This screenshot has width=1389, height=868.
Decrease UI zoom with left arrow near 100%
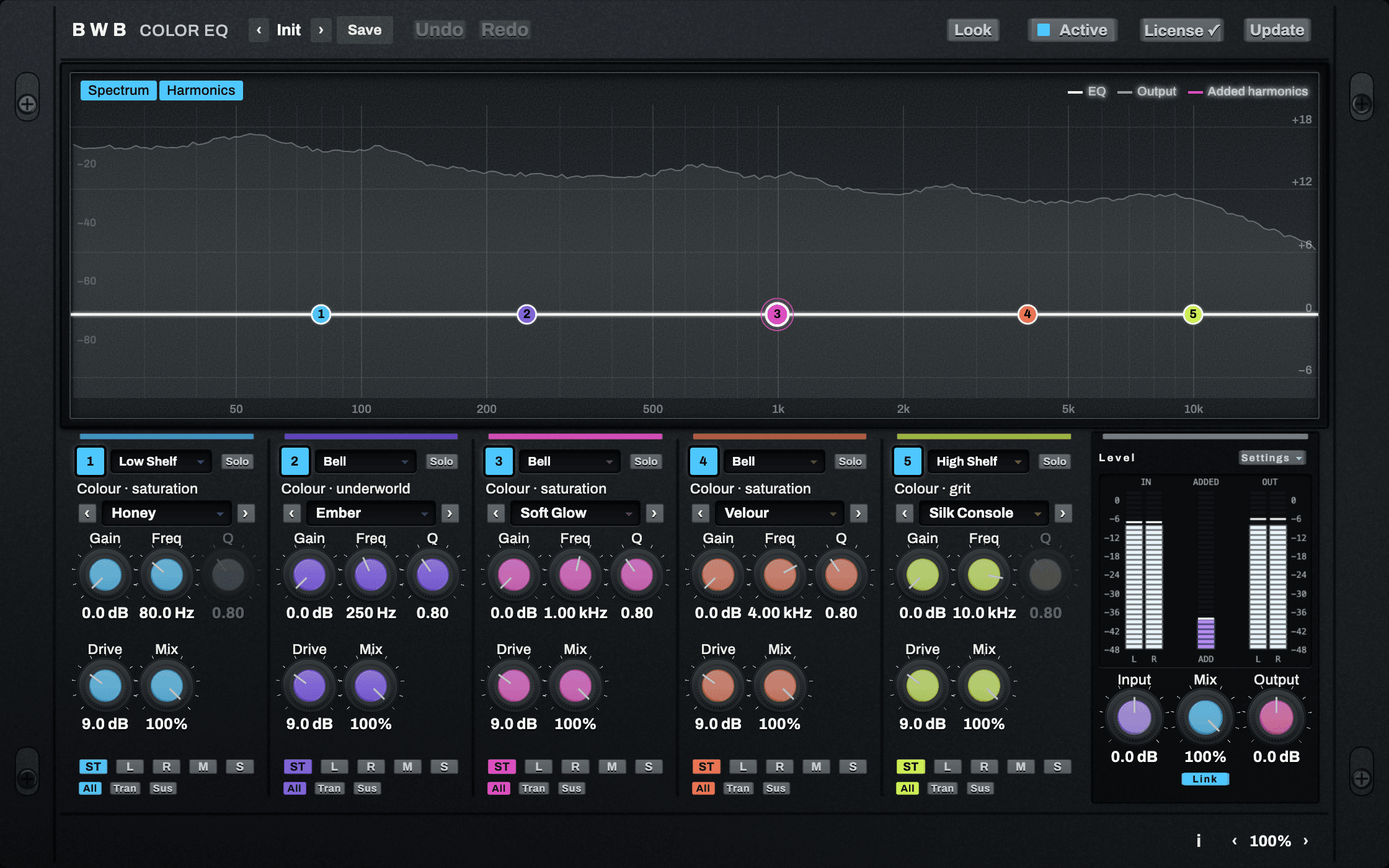[1235, 841]
